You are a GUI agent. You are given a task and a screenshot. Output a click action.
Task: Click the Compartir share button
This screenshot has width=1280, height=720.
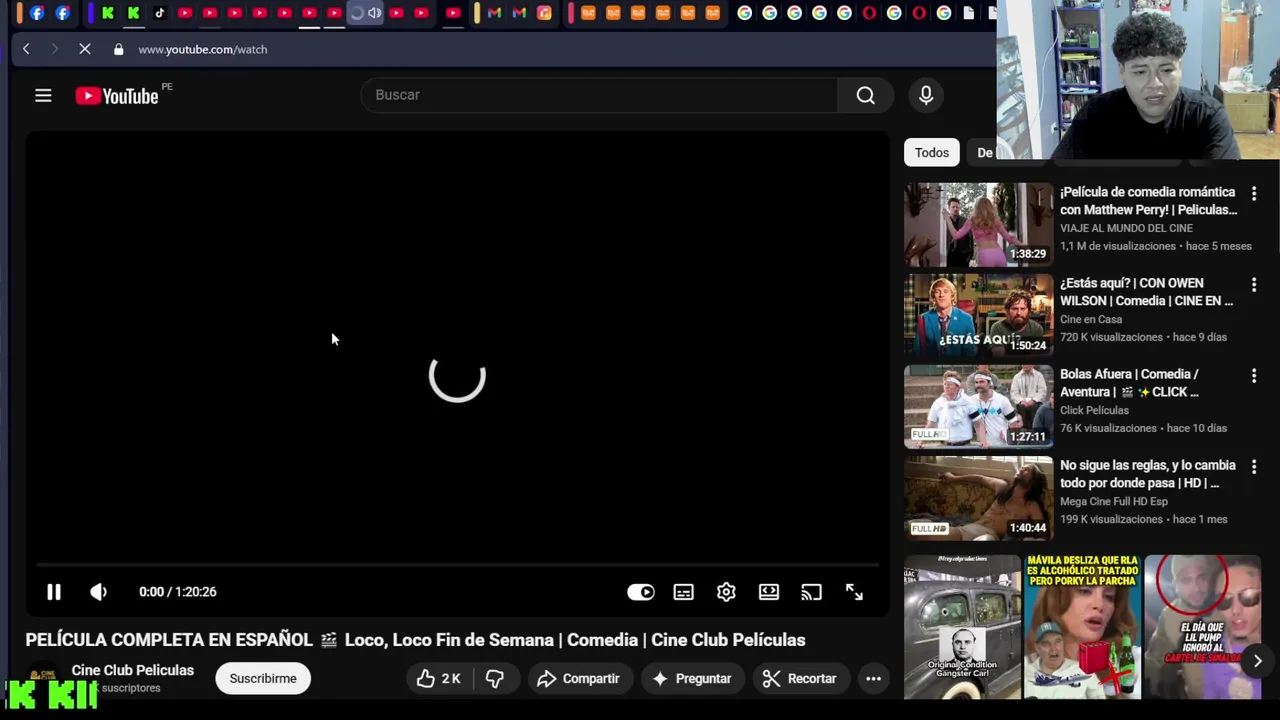(579, 678)
